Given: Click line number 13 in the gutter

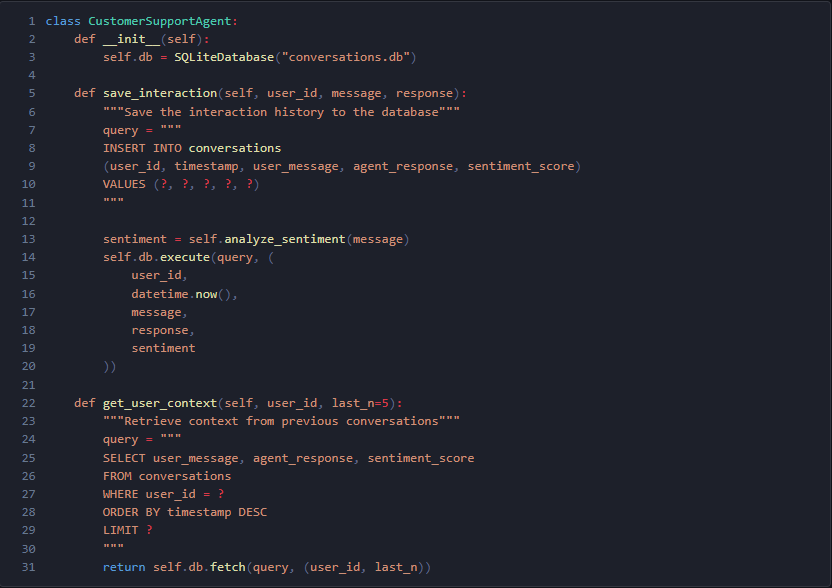Looking at the screenshot, I should (27, 239).
